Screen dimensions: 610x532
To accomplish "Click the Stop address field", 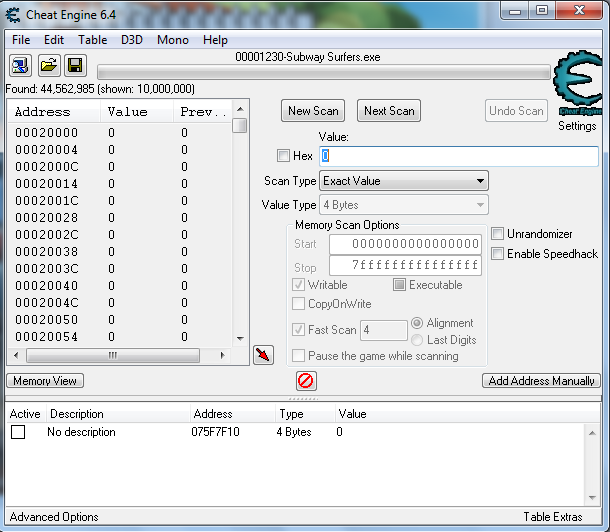I will (405, 265).
